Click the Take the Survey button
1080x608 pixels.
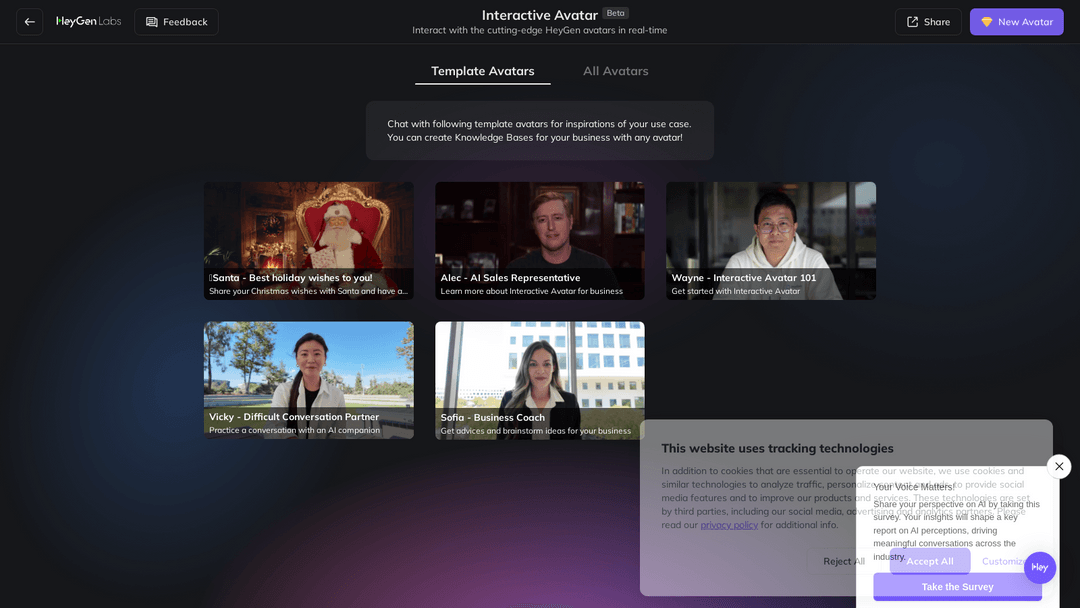(x=957, y=587)
